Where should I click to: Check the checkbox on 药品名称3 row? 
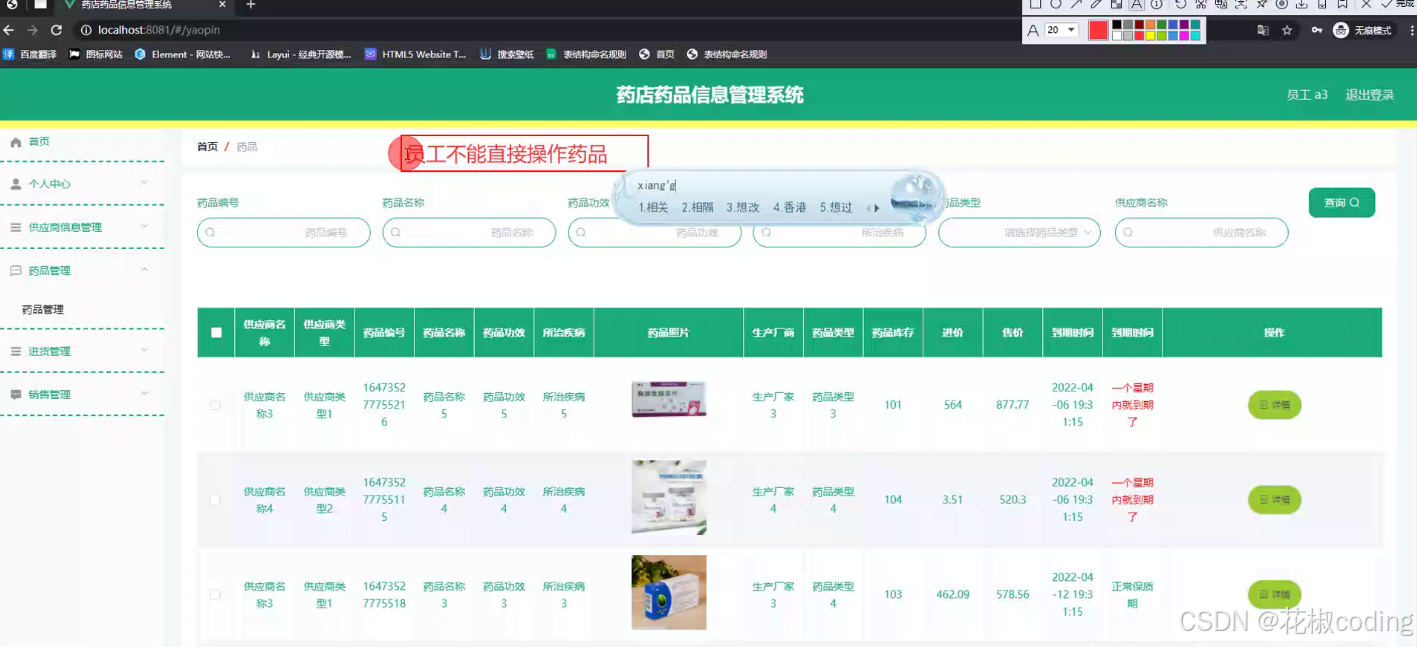point(215,594)
